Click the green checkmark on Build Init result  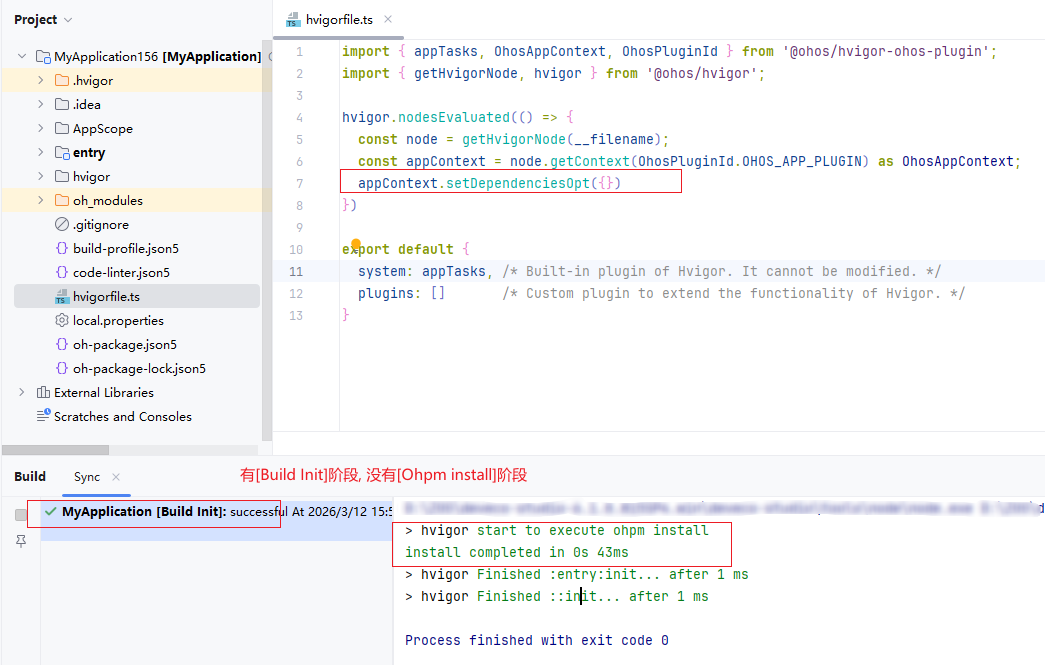click(50, 512)
